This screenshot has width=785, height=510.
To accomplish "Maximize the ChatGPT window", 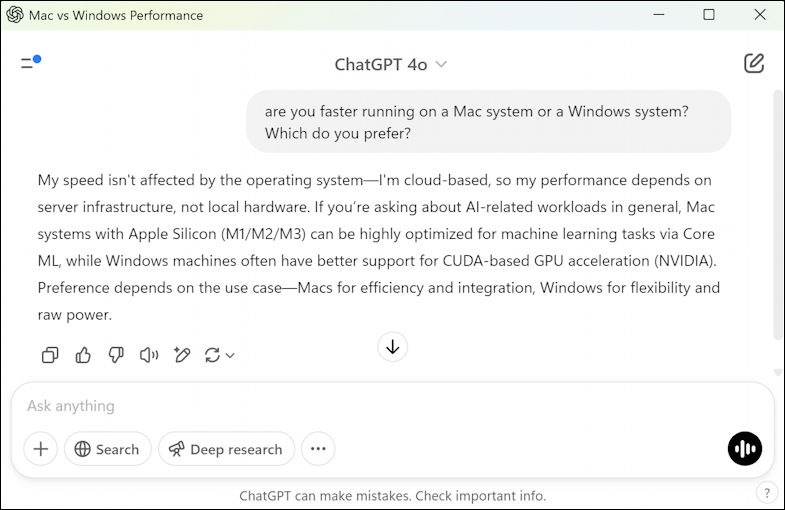I will tap(709, 15).
